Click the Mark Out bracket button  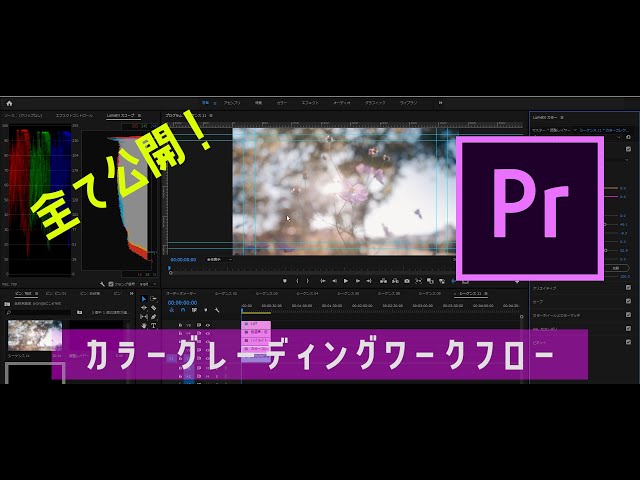click(x=307, y=281)
